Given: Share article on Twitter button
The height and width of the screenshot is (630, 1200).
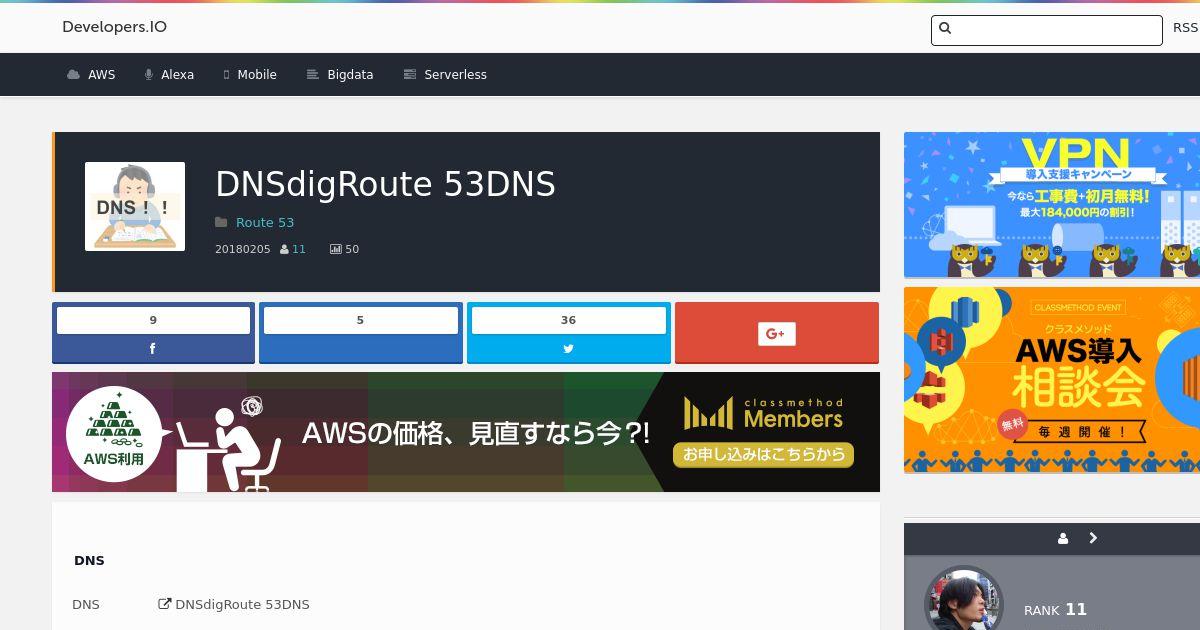Looking at the screenshot, I should (569, 348).
